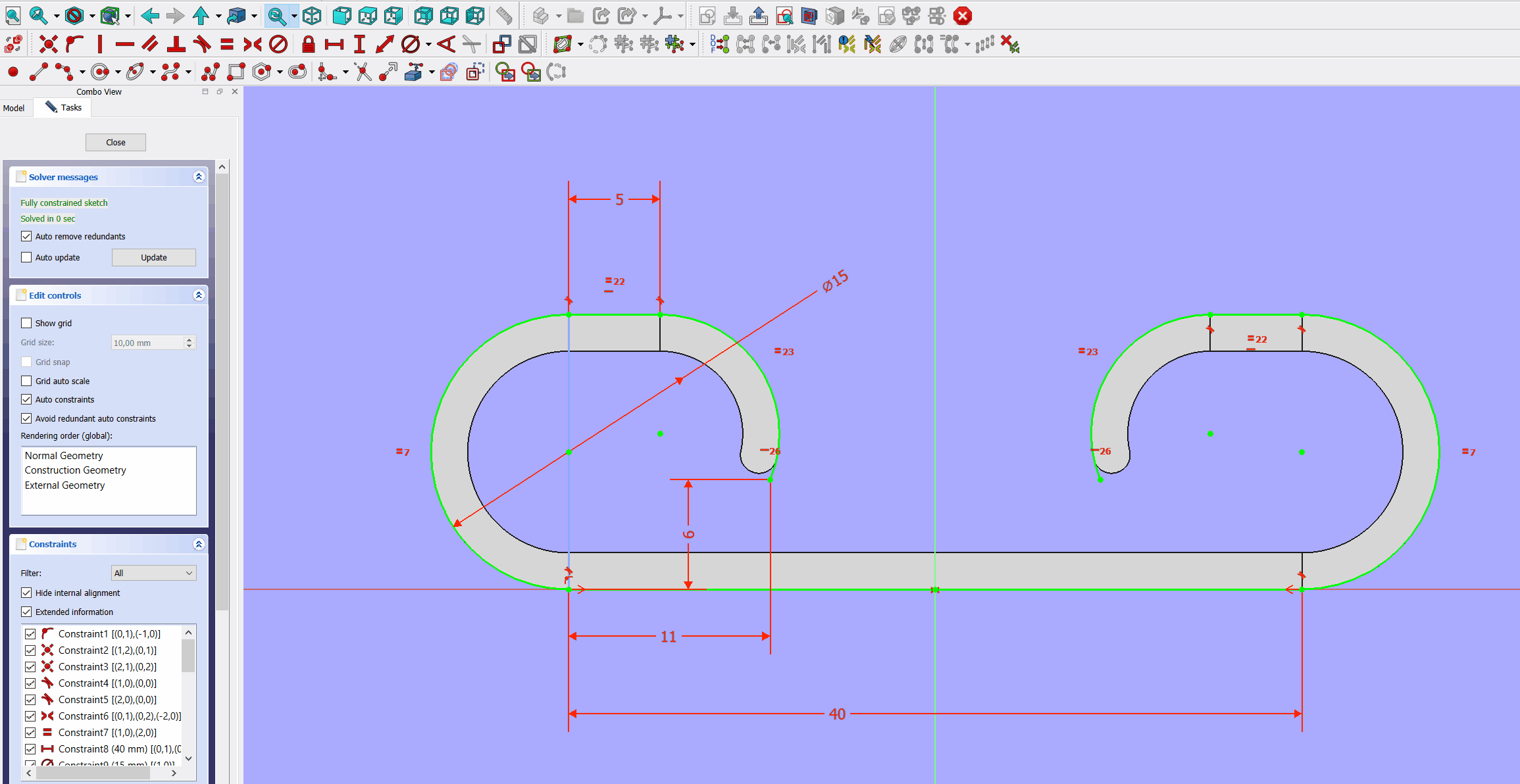
Task: Select the Constrain diameter tool
Action: (409, 44)
